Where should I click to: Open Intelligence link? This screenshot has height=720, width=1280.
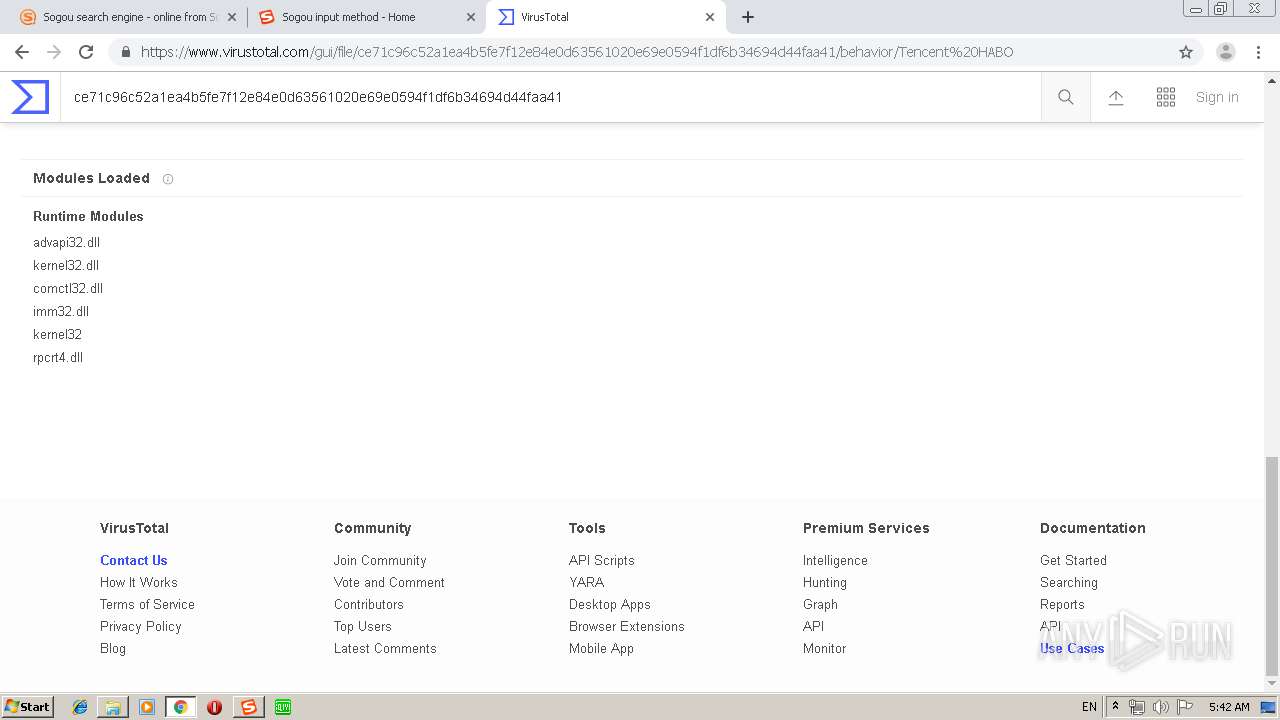(x=835, y=560)
